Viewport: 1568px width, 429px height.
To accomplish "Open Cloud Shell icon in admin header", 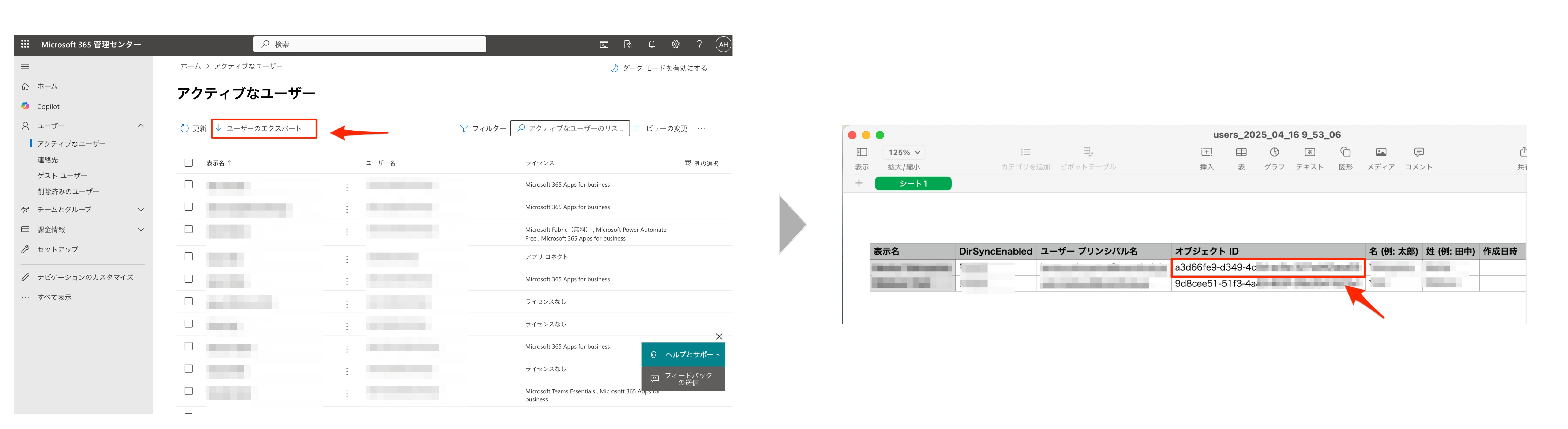I will [604, 44].
